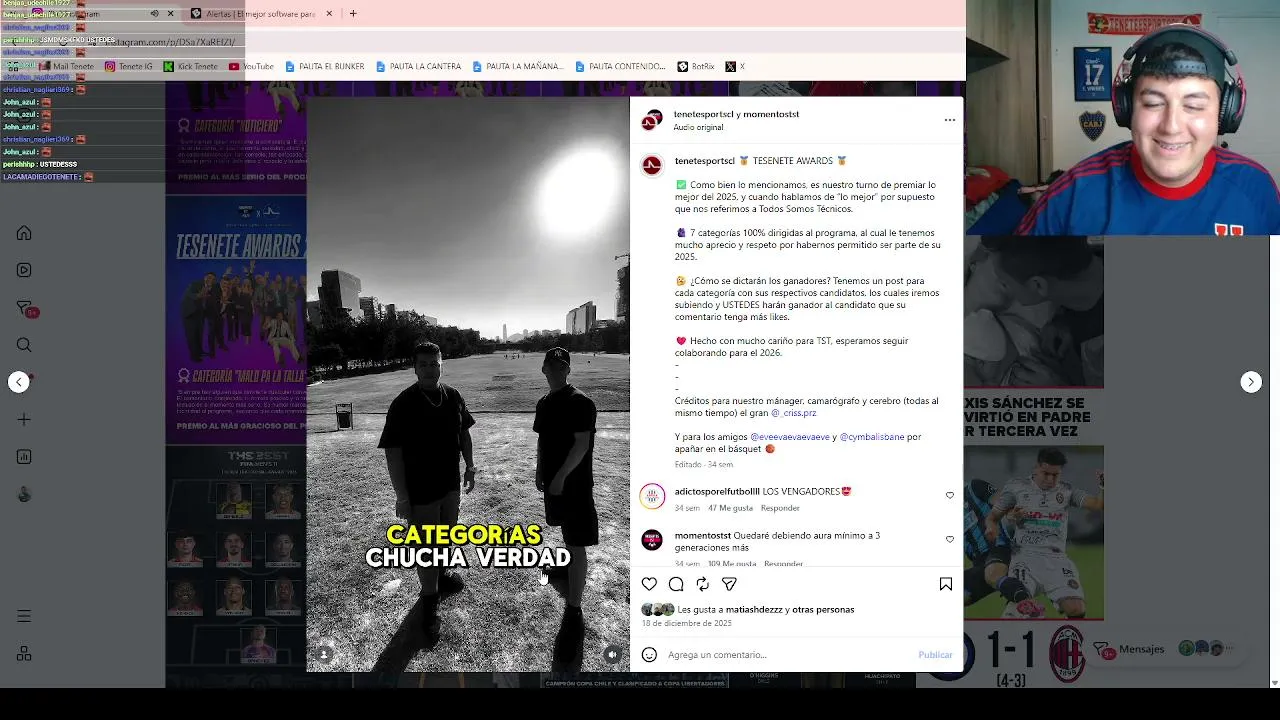
Task: Open Reels in Instagram sidebar
Action: click(24, 270)
